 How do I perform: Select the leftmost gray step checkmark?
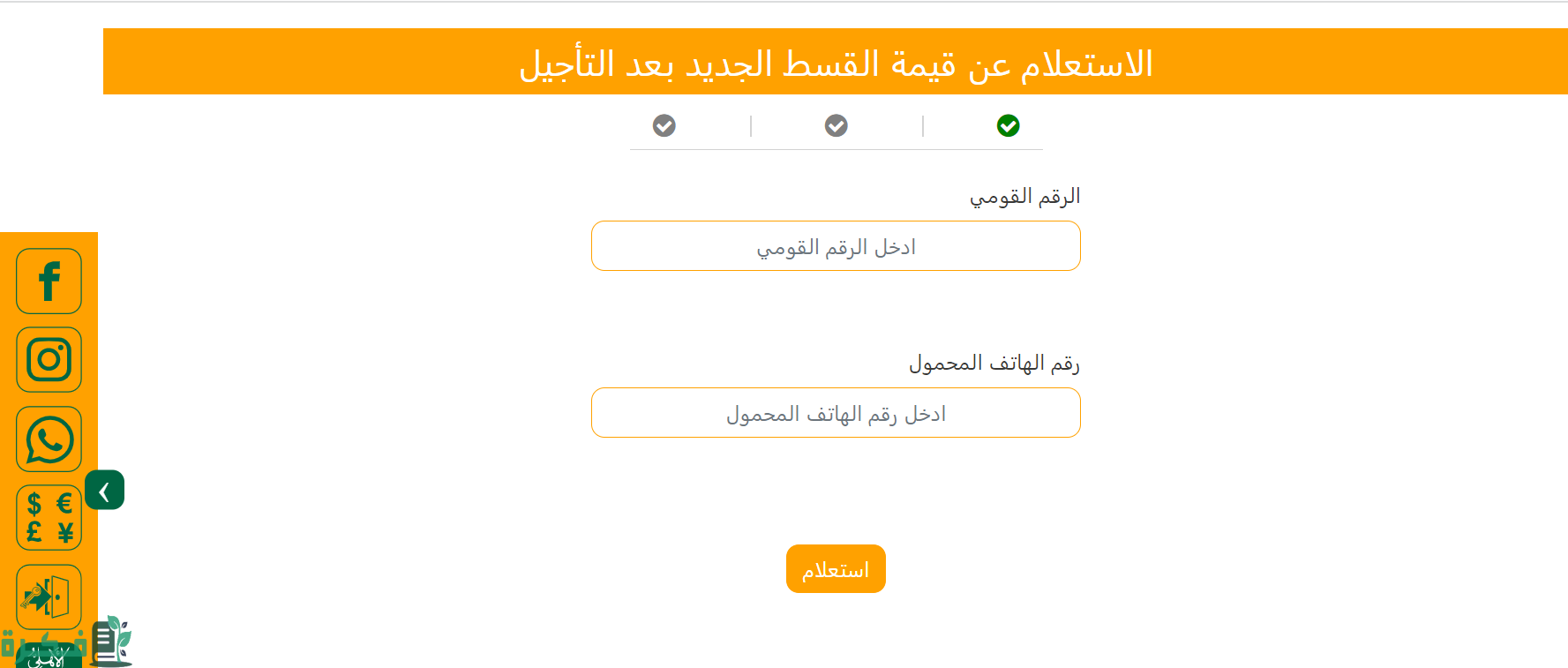coord(664,126)
